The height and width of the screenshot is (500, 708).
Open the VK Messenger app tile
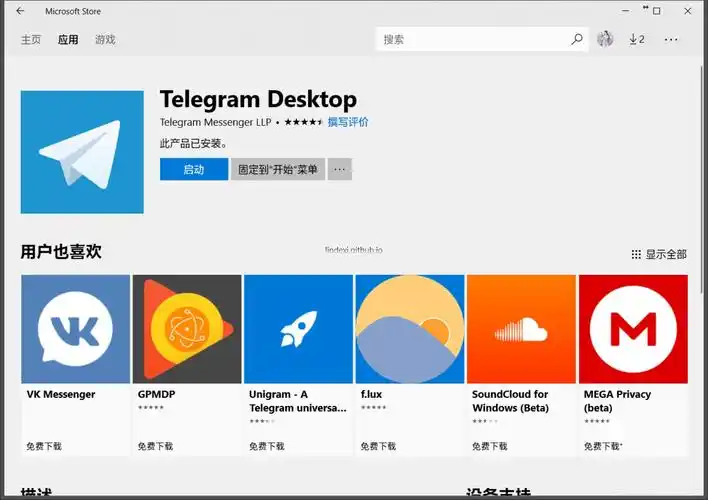point(76,329)
